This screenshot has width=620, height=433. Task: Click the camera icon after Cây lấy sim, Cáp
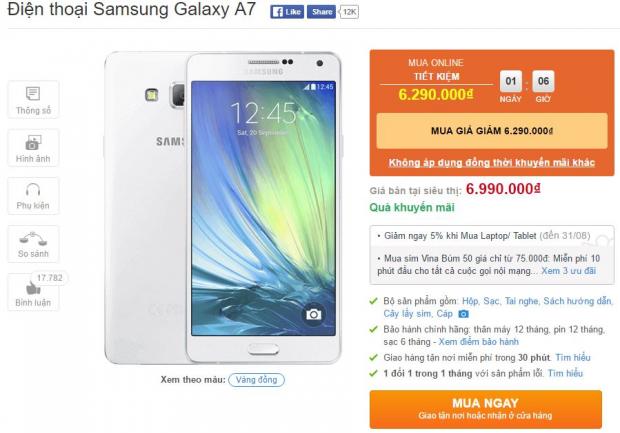[x=463, y=314]
